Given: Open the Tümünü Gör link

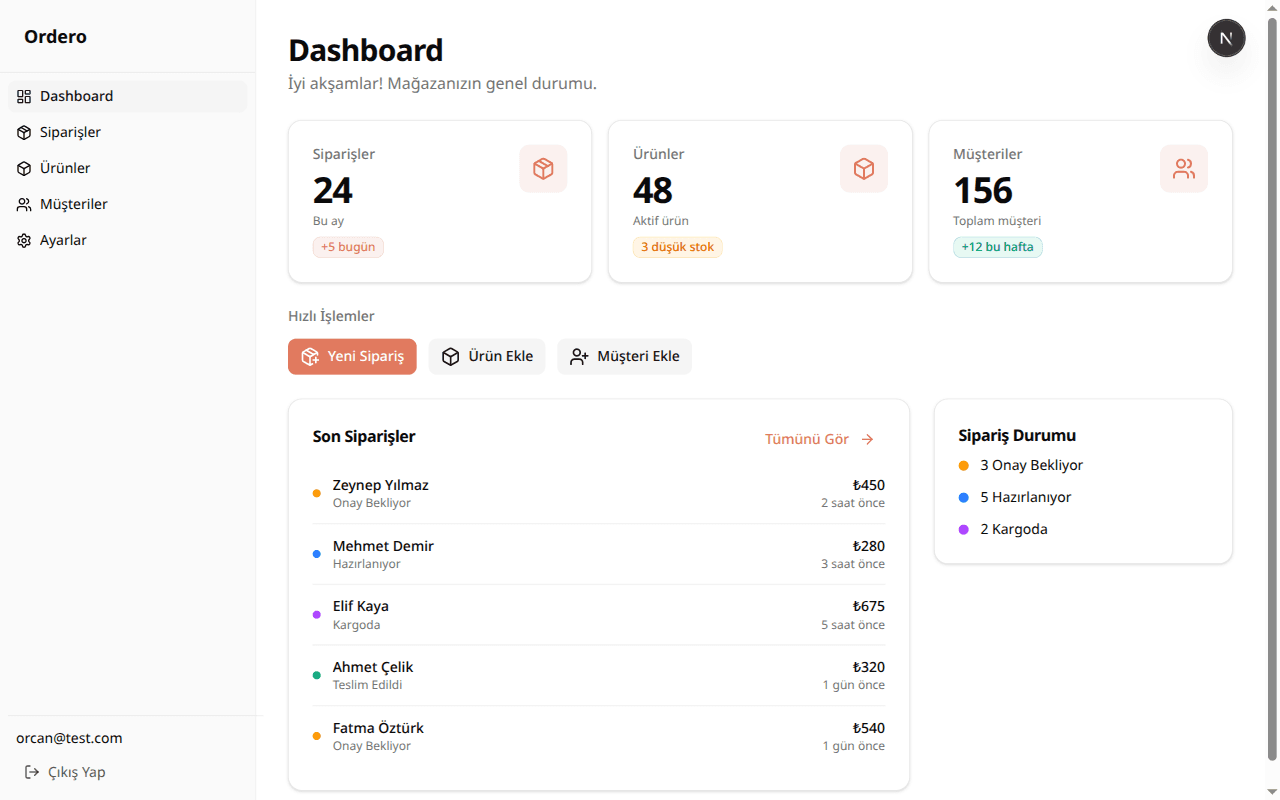Looking at the screenshot, I should click(x=807, y=439).
